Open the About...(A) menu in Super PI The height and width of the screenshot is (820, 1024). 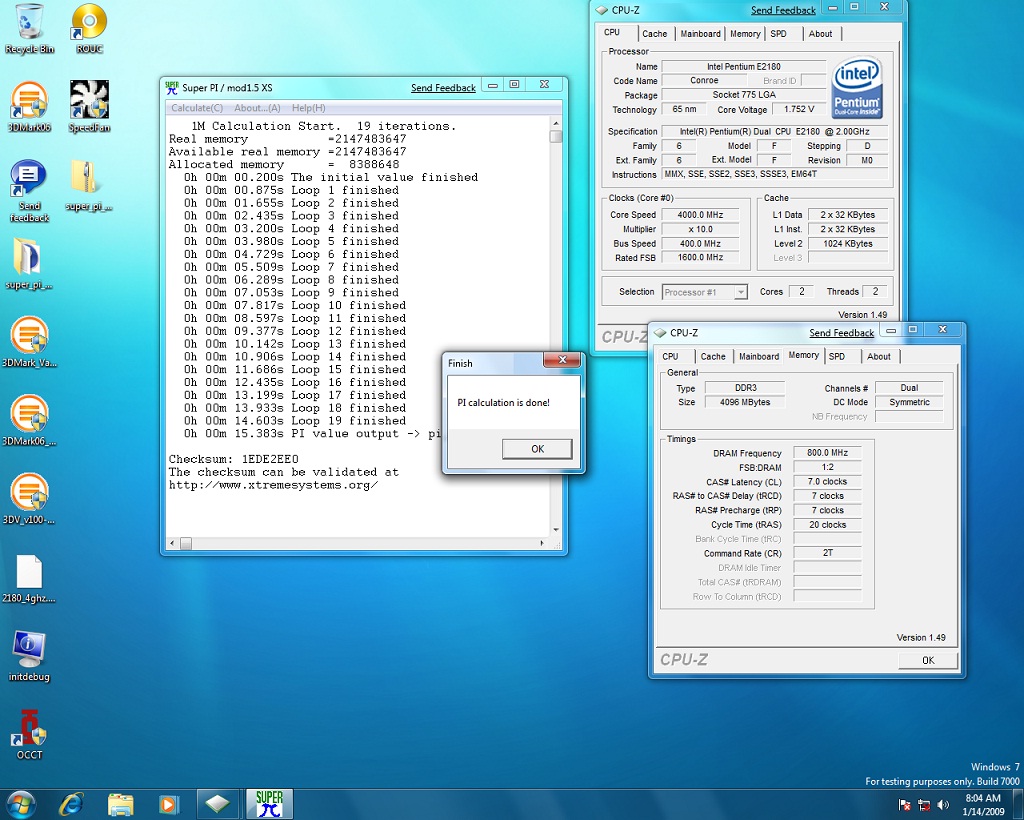tap(257, 108)
